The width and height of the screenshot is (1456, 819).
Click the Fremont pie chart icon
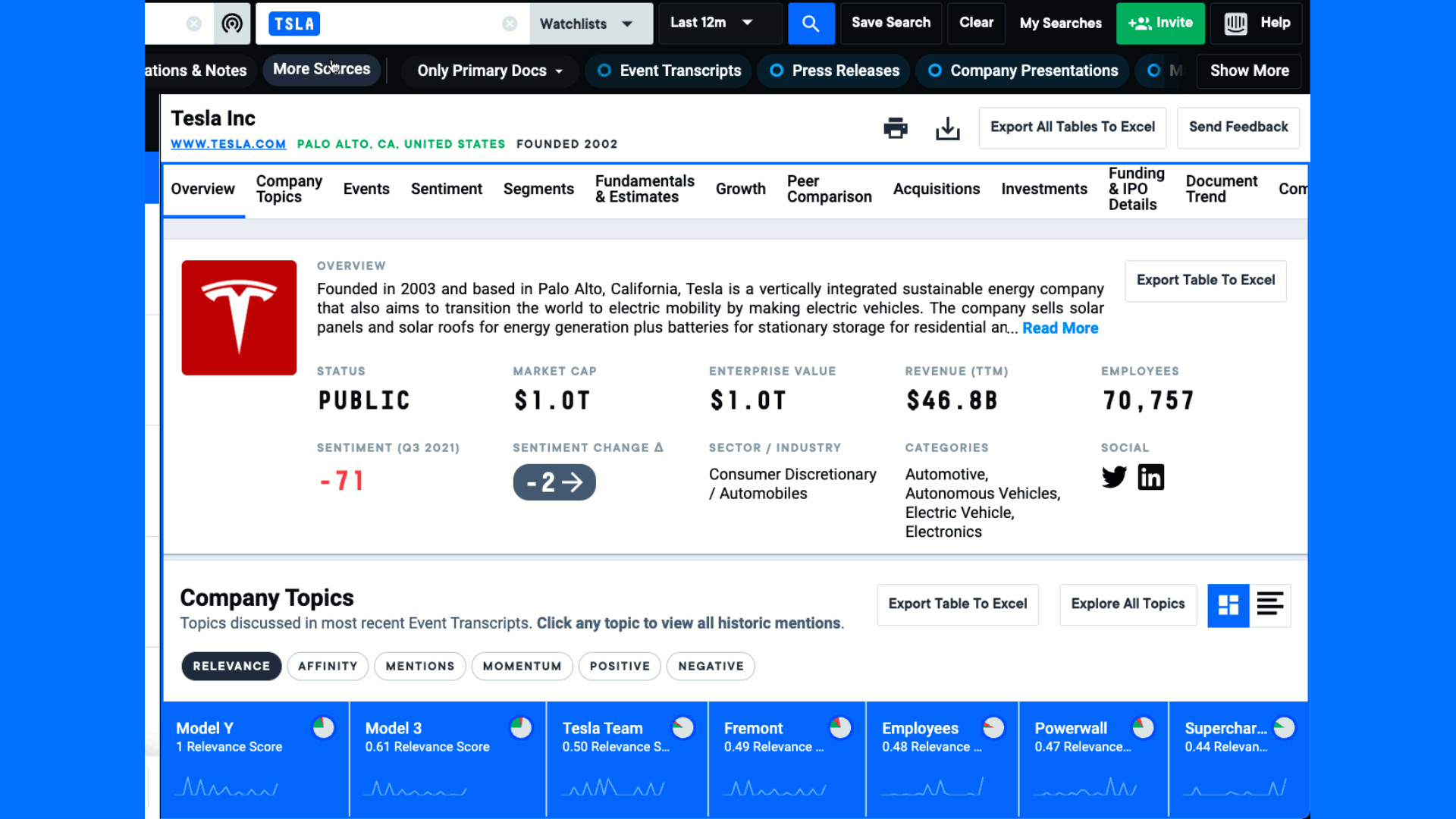click(x=840, y=728)
